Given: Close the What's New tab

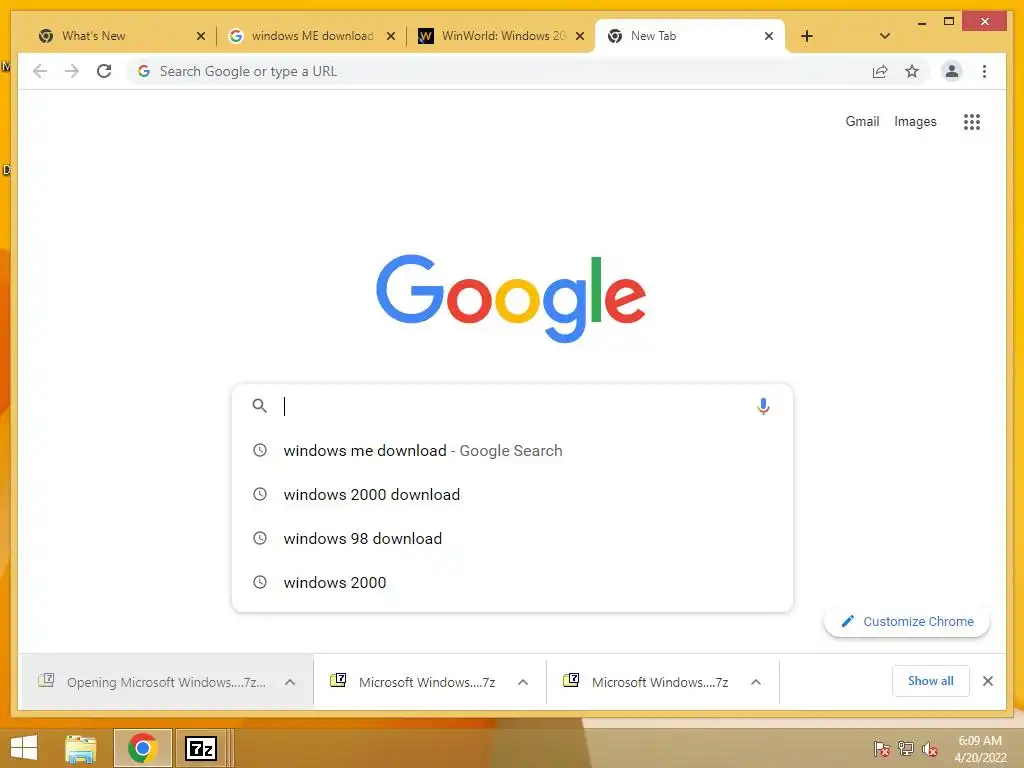Looking at the screenshot, I should [x=200, y=36].
